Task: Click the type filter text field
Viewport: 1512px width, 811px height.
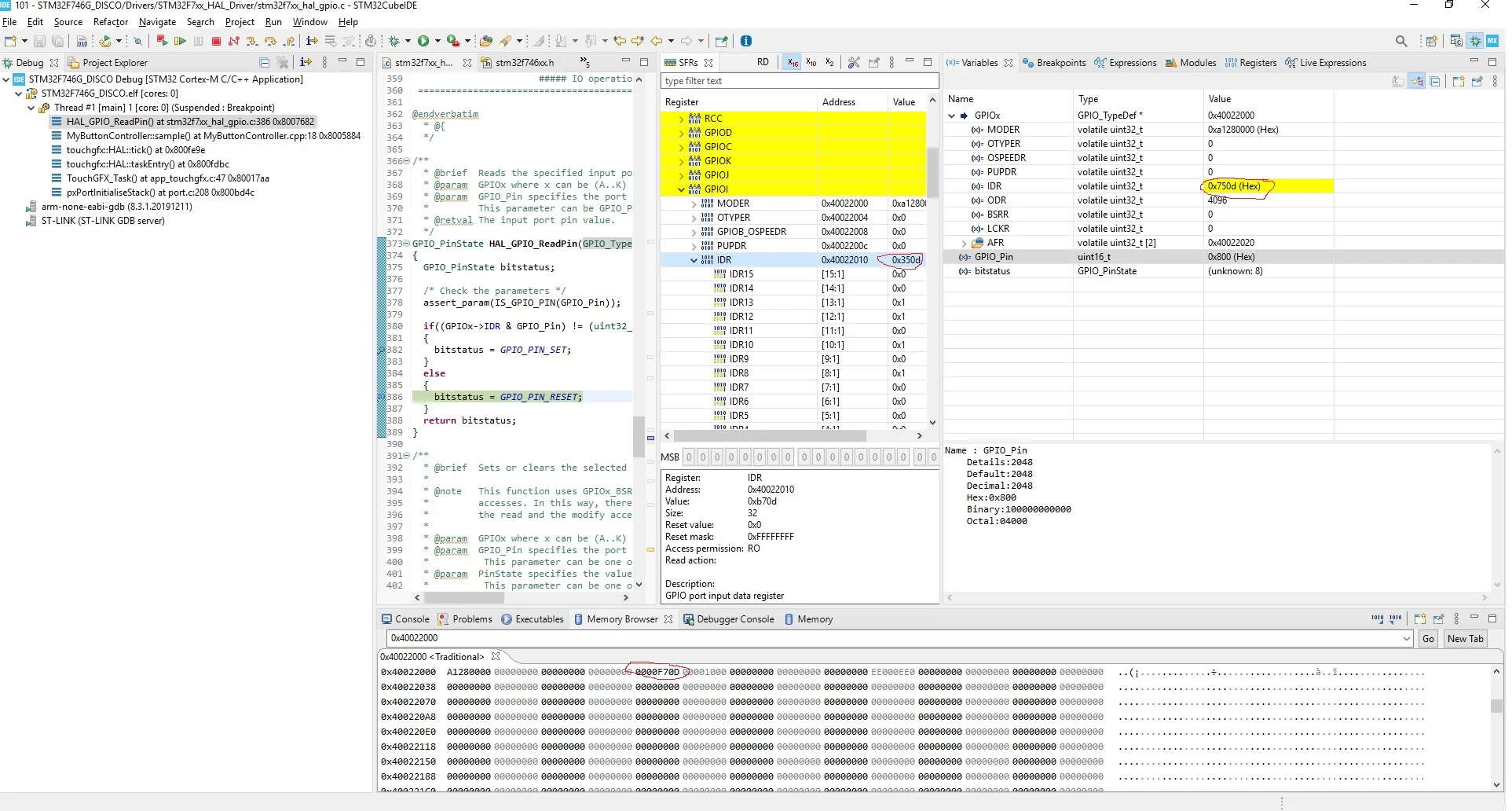Action: 800,81
